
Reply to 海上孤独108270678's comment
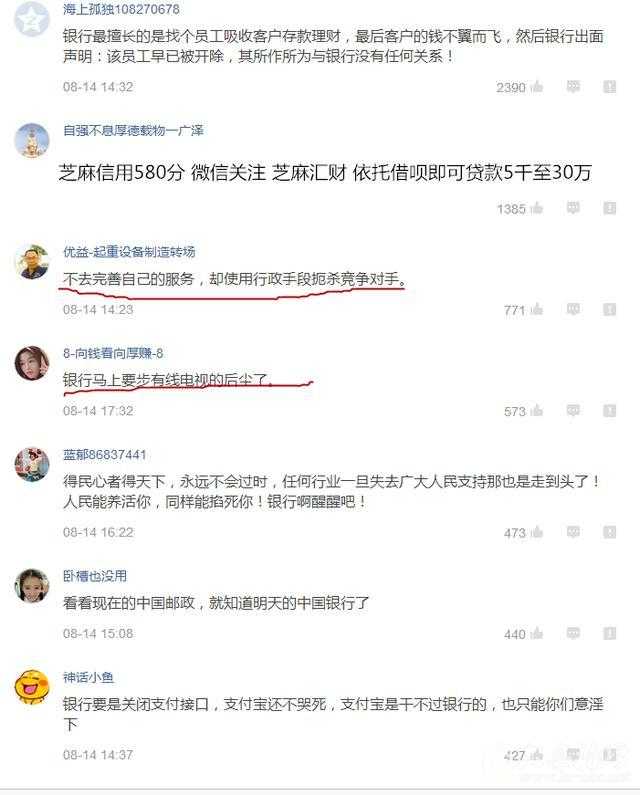573,87
